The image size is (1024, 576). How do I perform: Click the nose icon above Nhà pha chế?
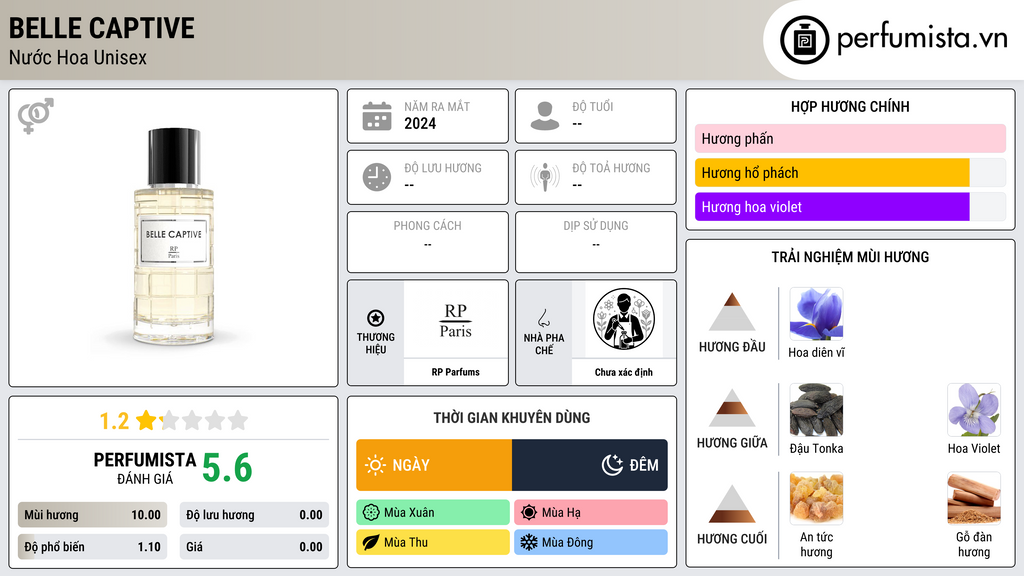click(543, 318)
